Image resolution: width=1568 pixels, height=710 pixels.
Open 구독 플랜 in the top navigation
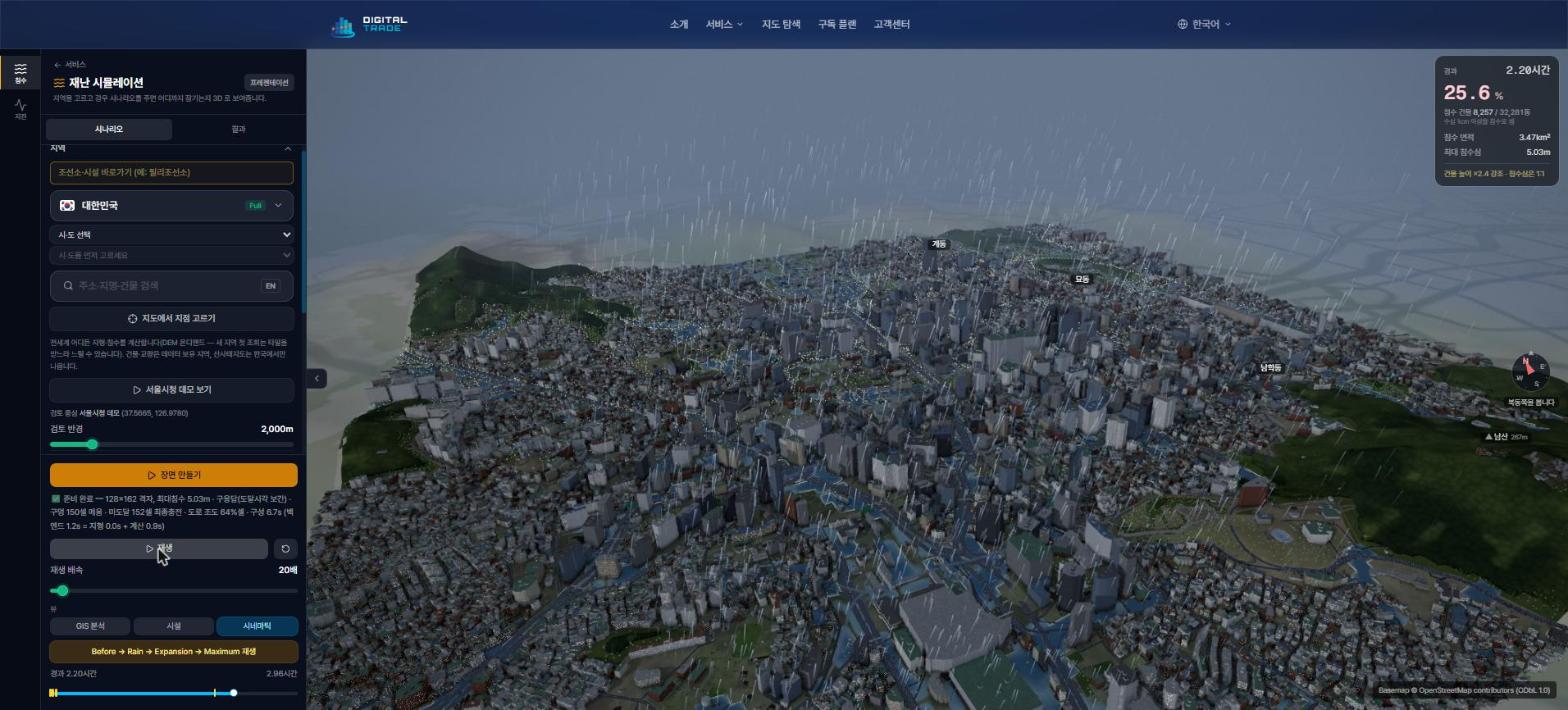pos(837,24)
